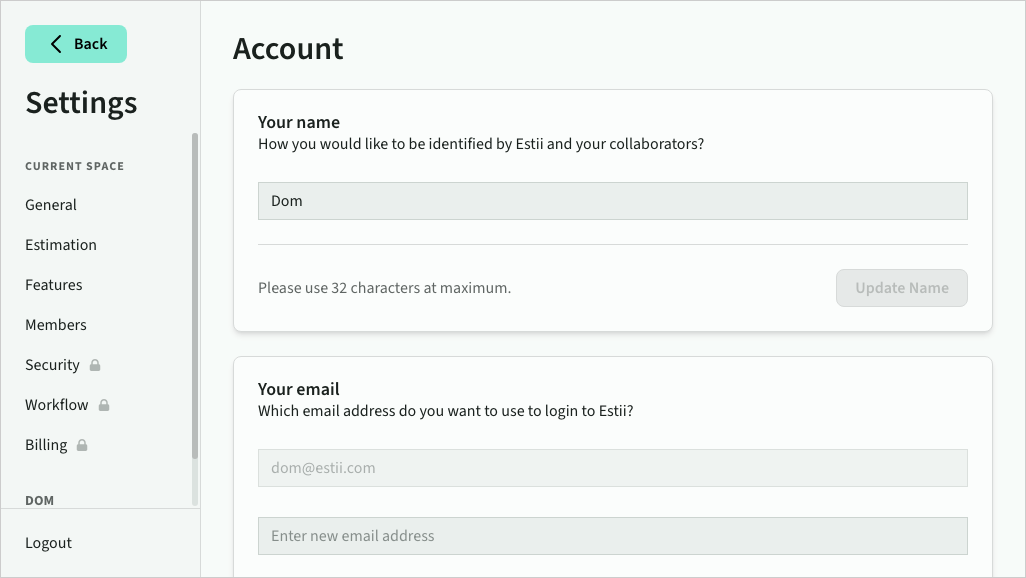
Task: Focus the name field containing Dom
Action: point(612,201)
